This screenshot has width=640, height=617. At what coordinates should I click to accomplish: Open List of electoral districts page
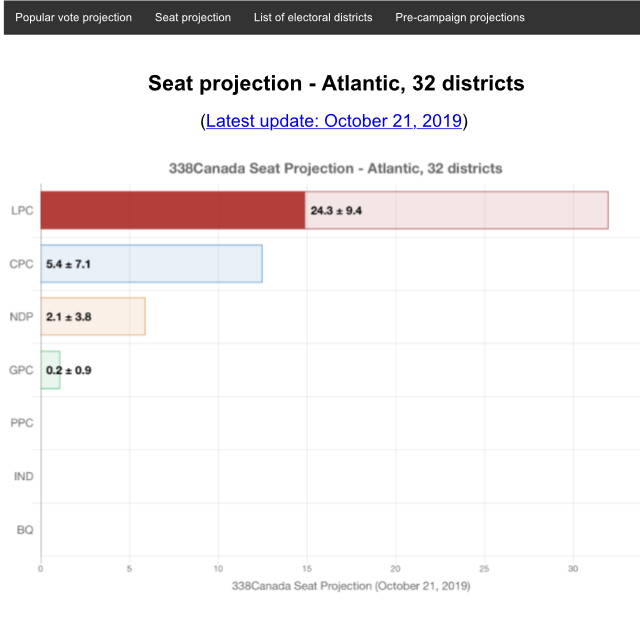313,18
